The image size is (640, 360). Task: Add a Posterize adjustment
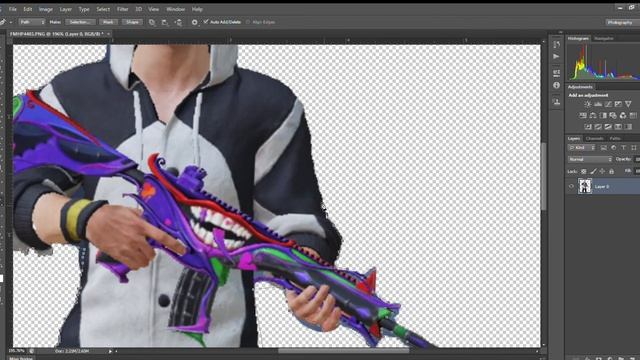point(598,127)
